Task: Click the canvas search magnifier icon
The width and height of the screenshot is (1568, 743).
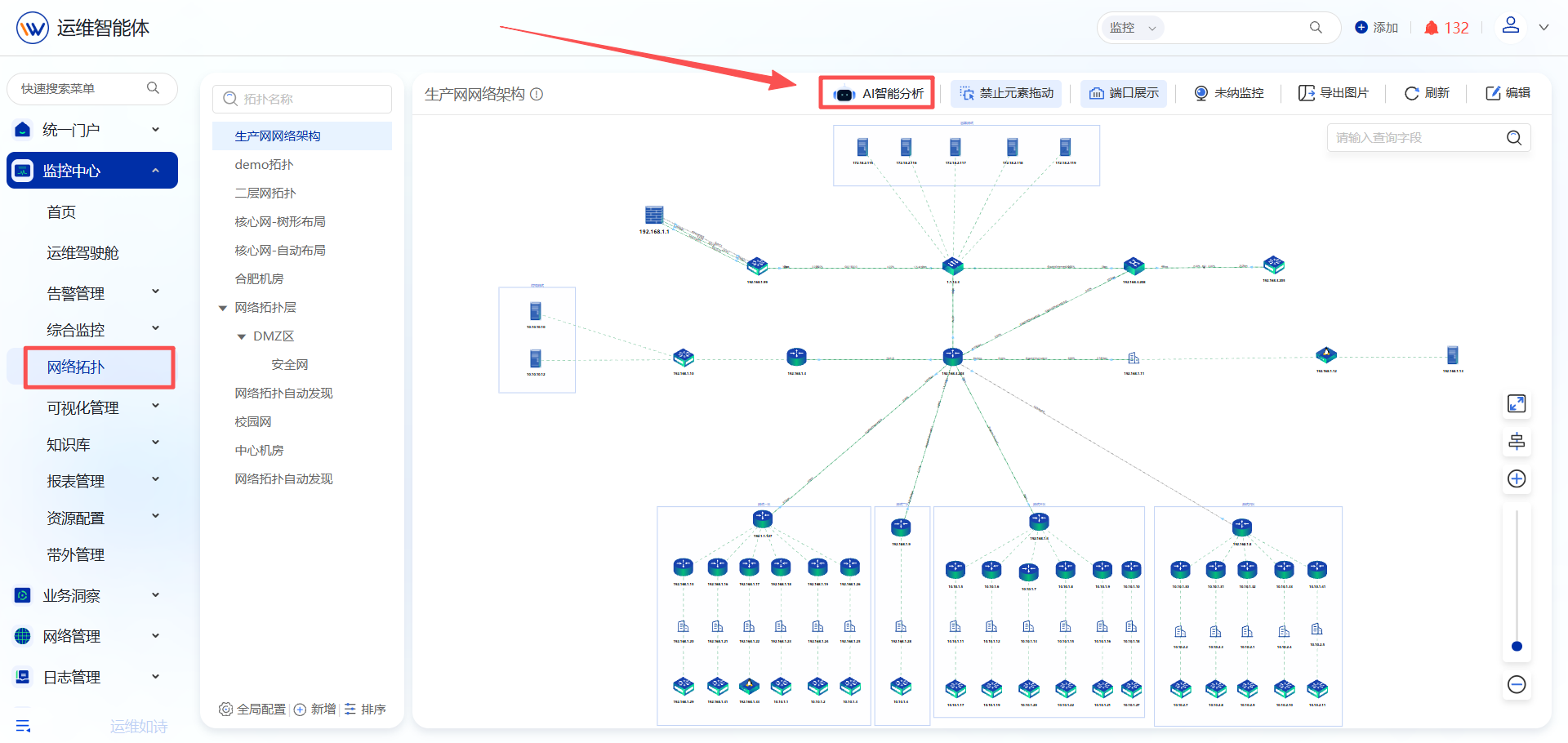Action: (1514, 137)
